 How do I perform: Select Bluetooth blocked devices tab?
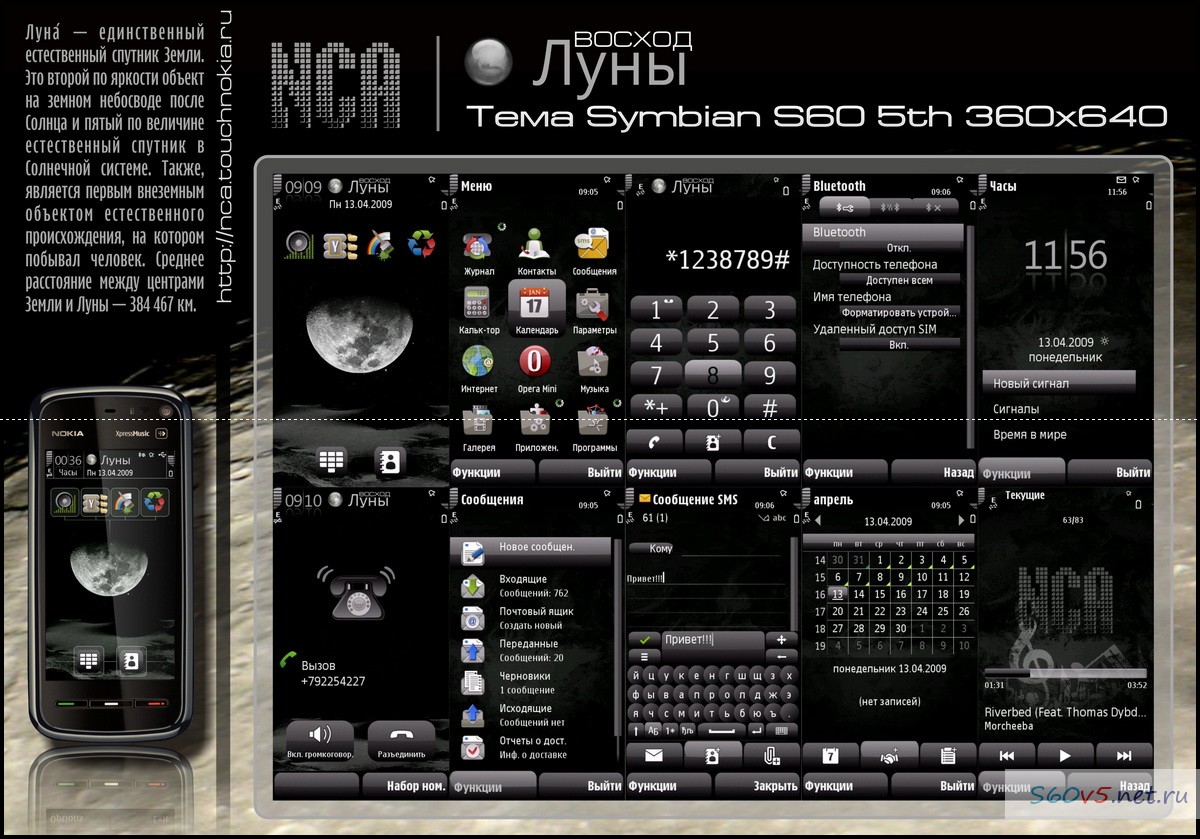point(935,207)
